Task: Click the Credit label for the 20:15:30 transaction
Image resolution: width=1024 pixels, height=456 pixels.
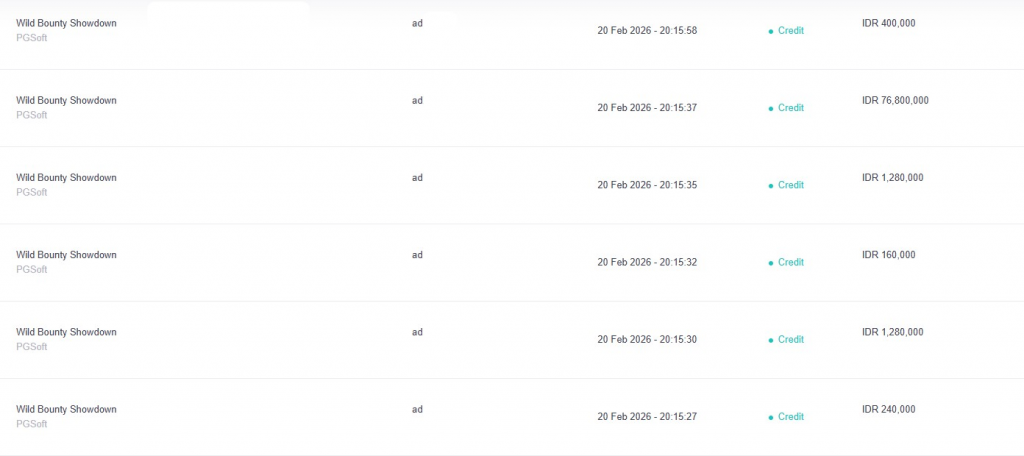Action: click(x=790, y=339)
